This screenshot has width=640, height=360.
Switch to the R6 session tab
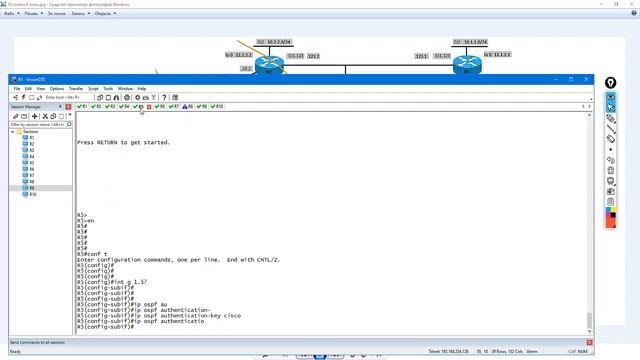160,107
